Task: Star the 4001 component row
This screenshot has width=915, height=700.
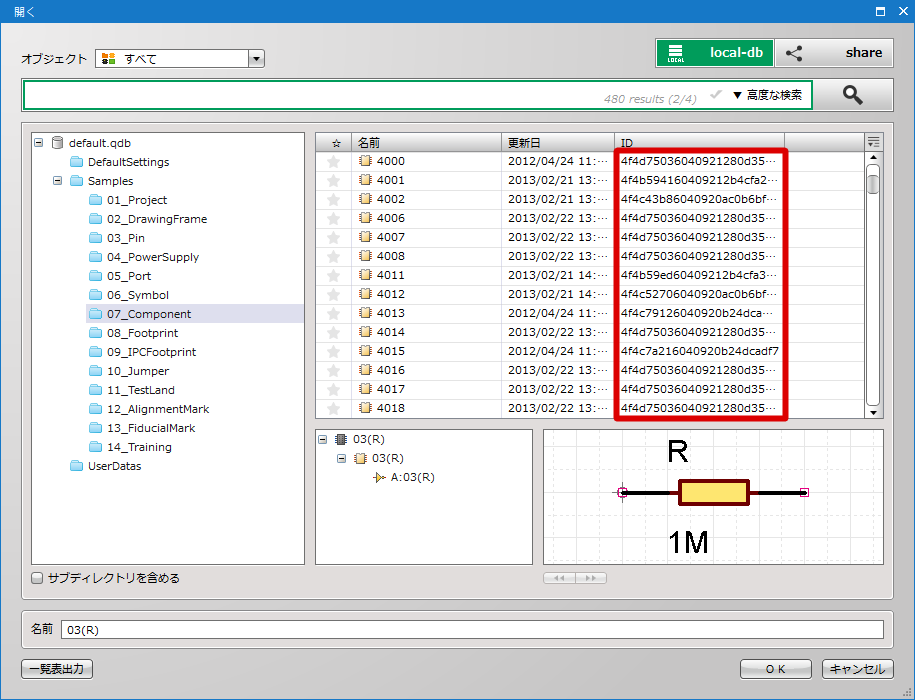Action: coord(333,180)
